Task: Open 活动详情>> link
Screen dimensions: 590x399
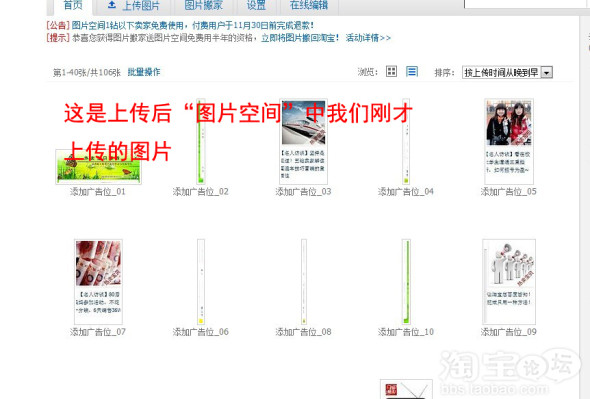Action: [x=368, y=38]
